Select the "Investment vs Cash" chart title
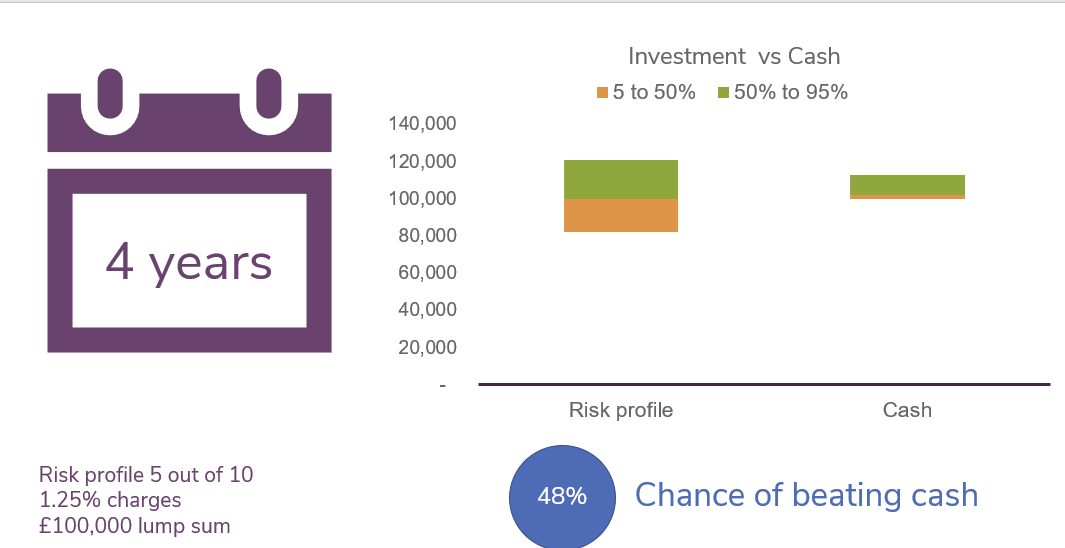This screenshot has height=548, width=1065. [x=734, y=56]
